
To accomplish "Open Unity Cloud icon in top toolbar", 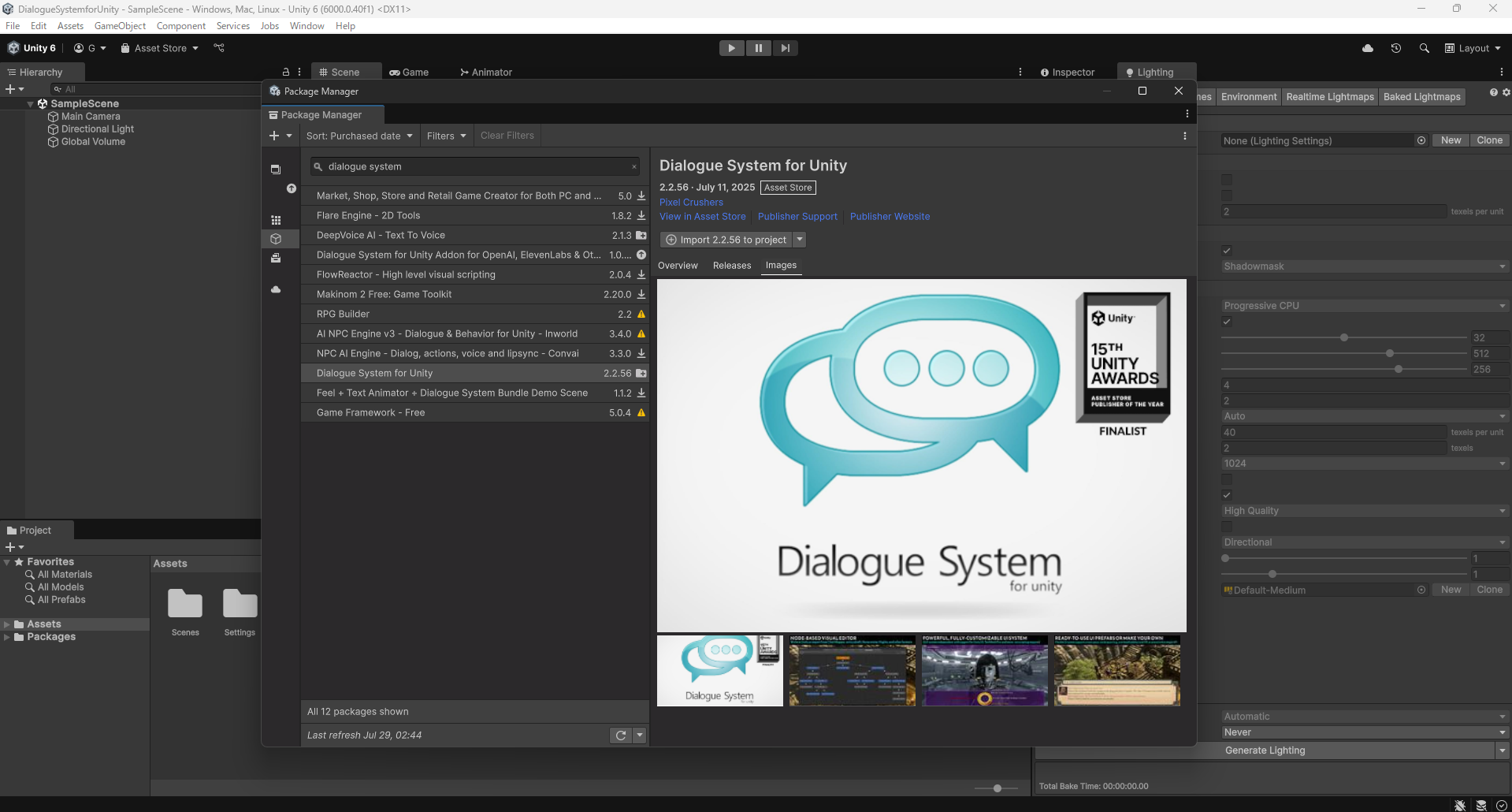I will point(1368,48).
